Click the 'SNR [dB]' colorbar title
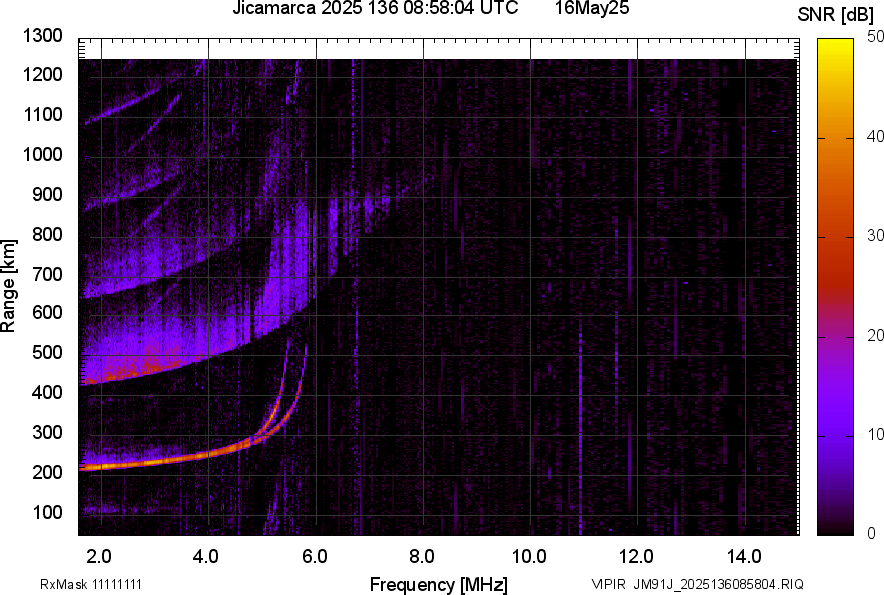The width and height of the screenshot is (884, 595). [x=836, y=16]
